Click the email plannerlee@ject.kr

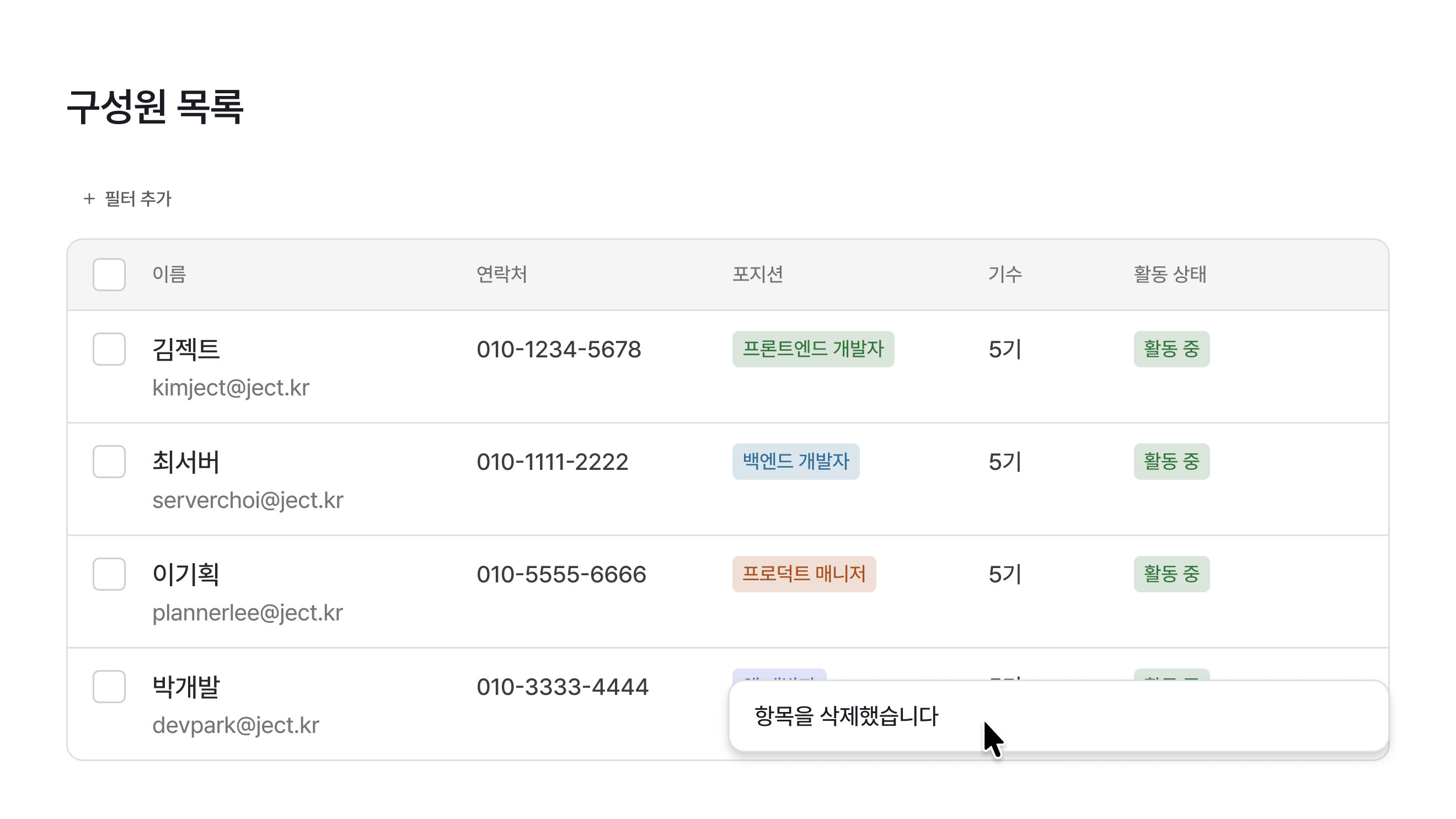point(248,613)
